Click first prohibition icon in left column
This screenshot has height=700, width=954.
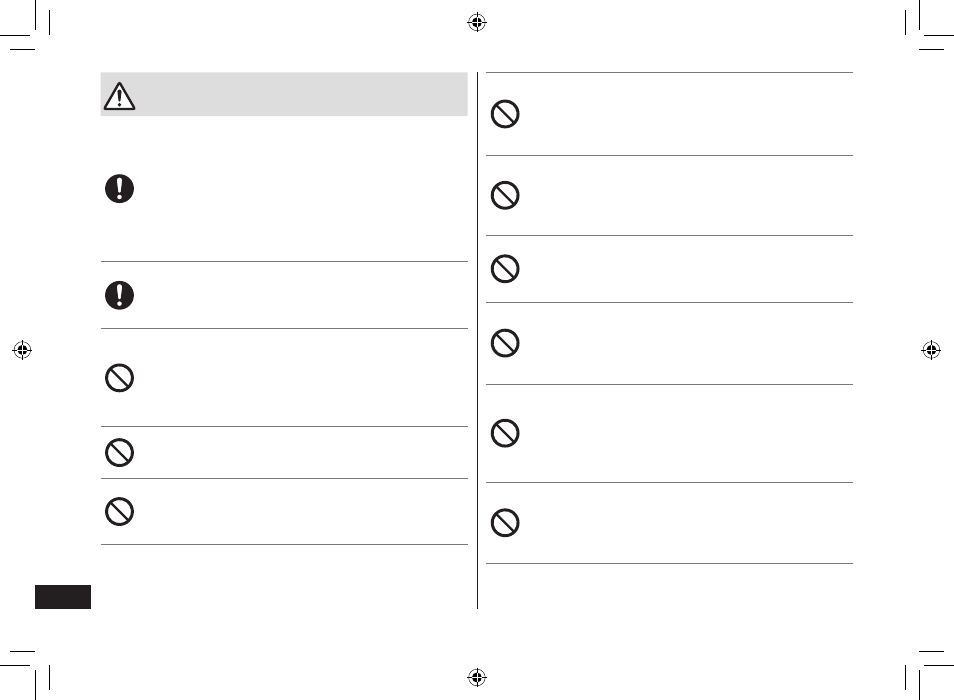[119, 378]
